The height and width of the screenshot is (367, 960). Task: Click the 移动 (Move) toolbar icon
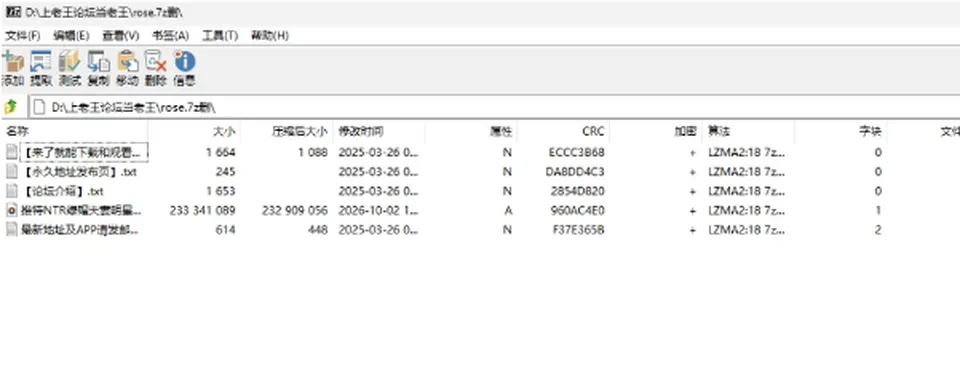[x=127, y=61]
